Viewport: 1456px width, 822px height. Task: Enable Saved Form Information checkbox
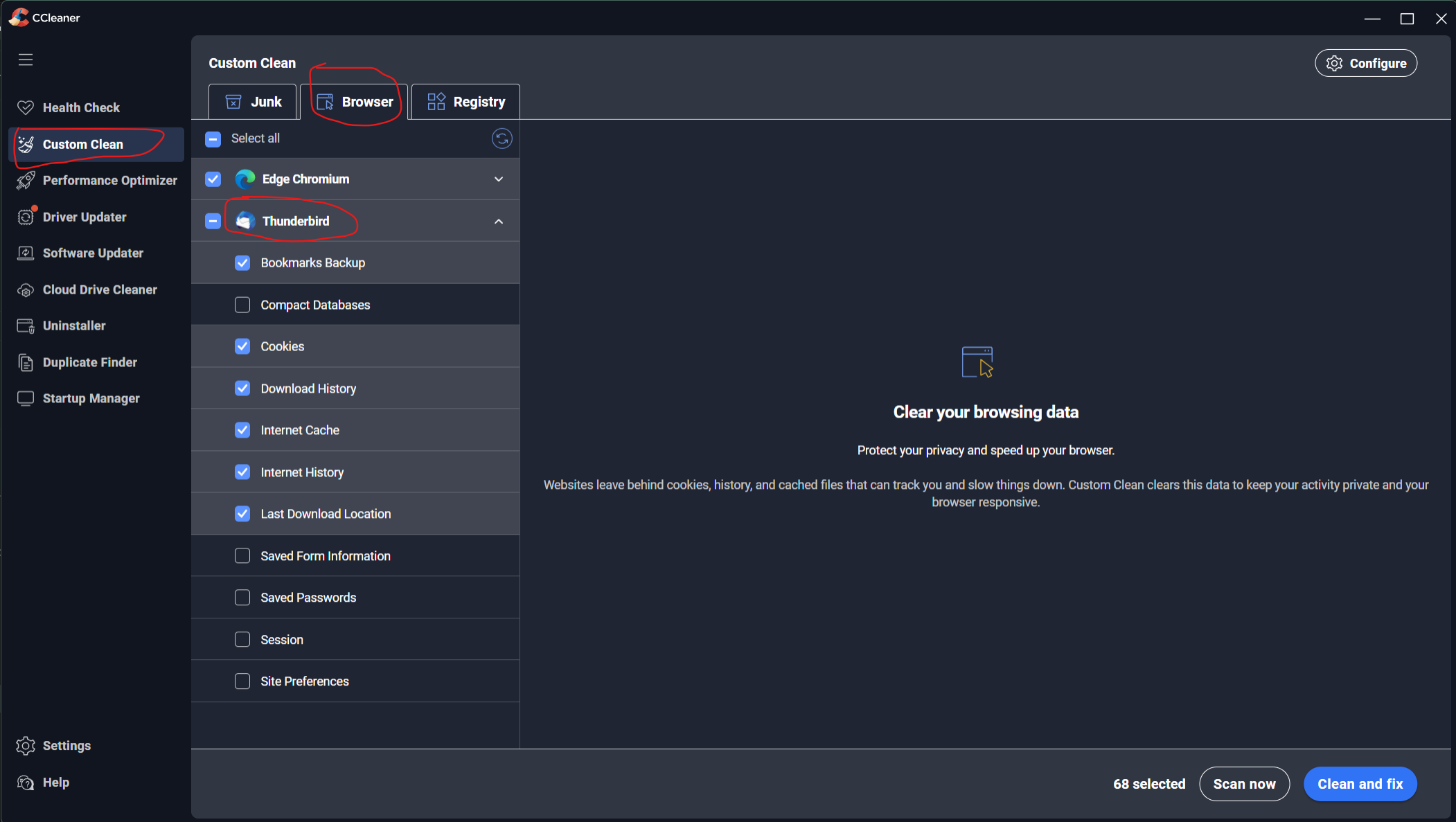(242, 556)
